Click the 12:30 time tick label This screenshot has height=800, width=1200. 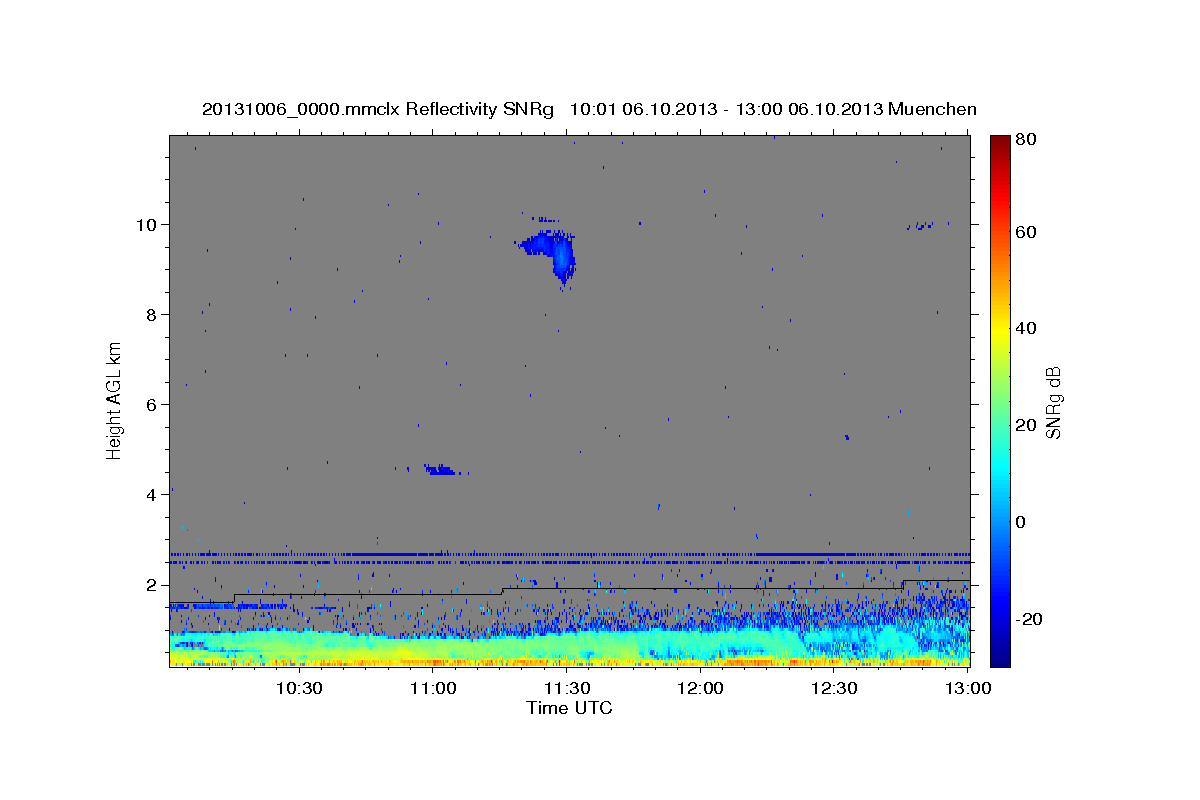[x=834, y=689]
